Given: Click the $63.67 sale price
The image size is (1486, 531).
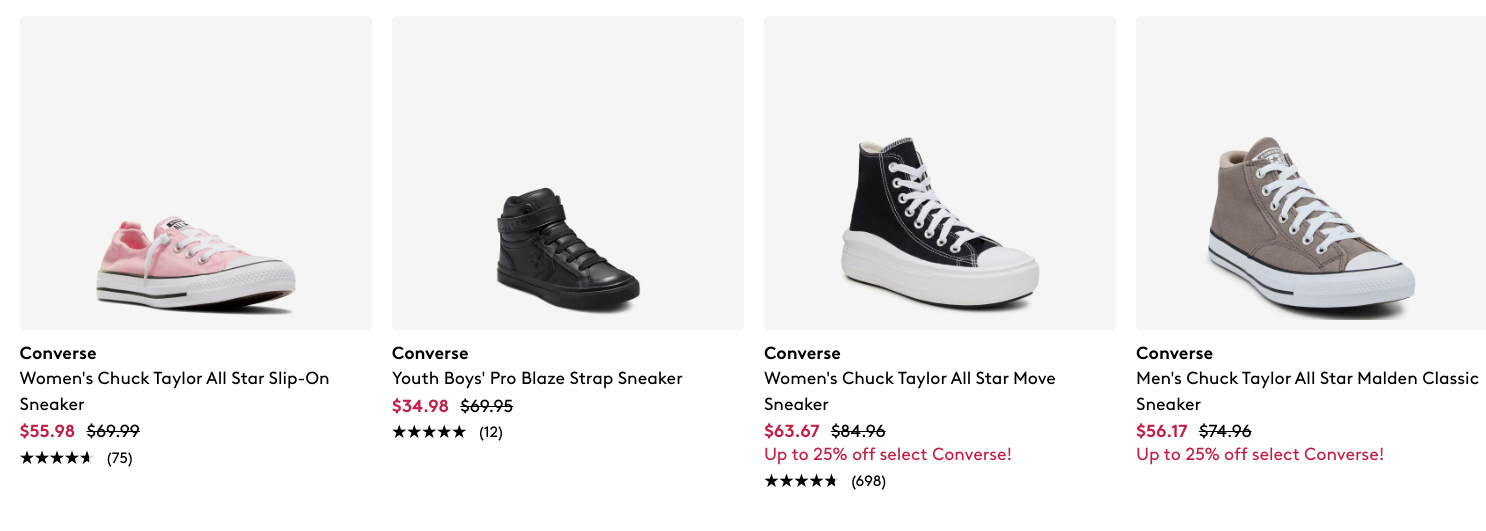Looking at the screenshot, I should pyautogui.click(x=791, y=431).
